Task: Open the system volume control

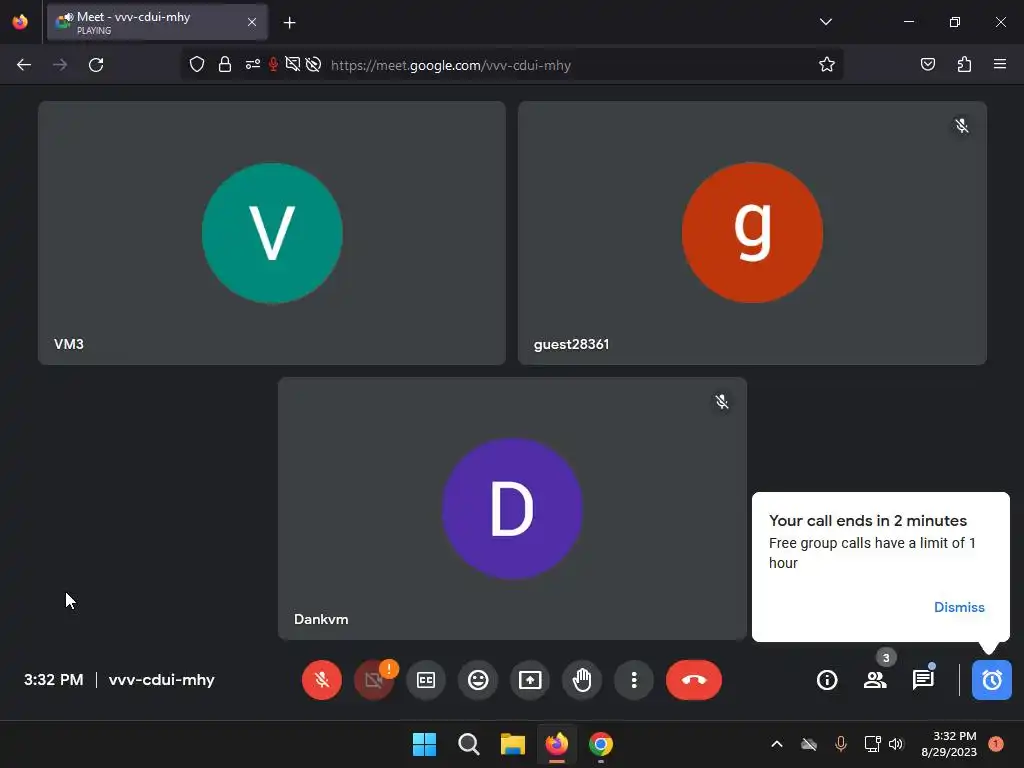Action: pyautogui.click(x=896, y=744)
